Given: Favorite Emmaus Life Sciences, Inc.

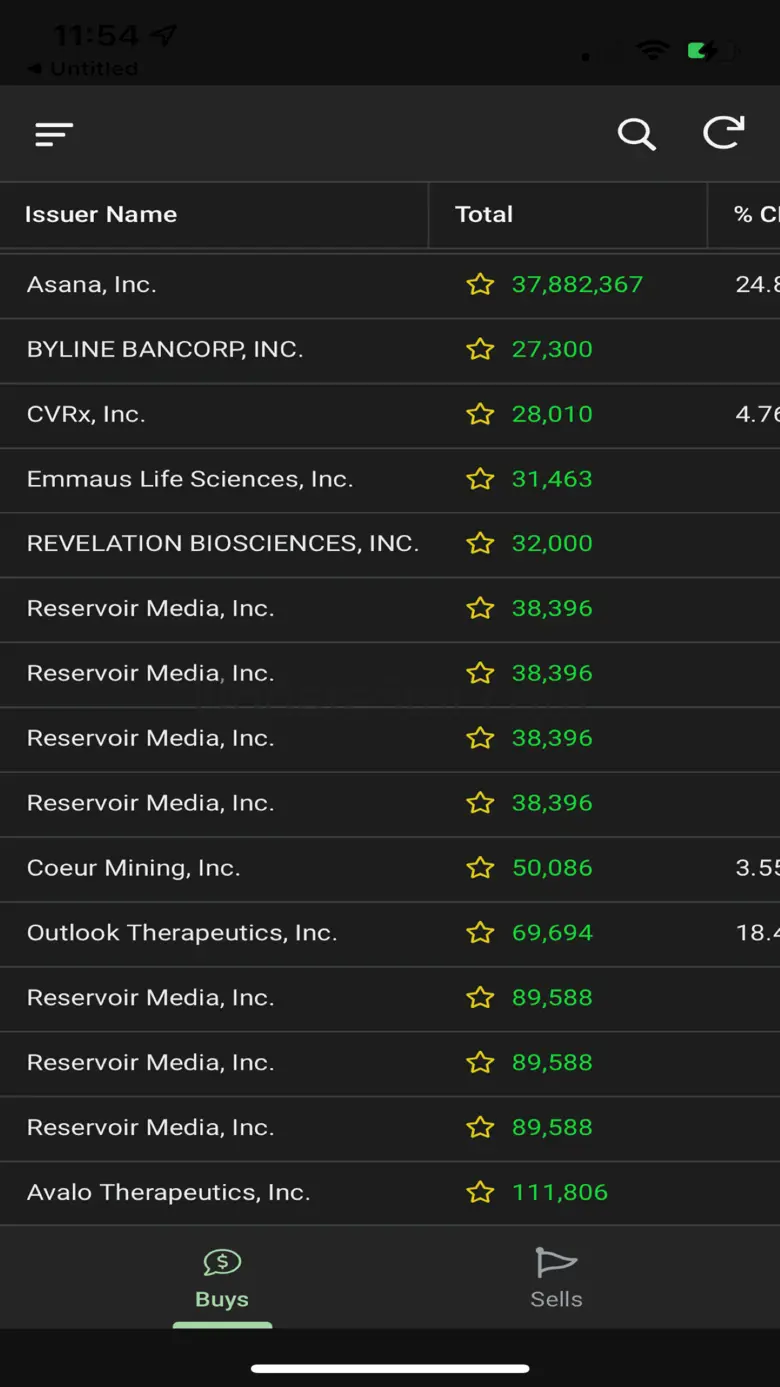Looking at the screenshot, I should (480, 479).
